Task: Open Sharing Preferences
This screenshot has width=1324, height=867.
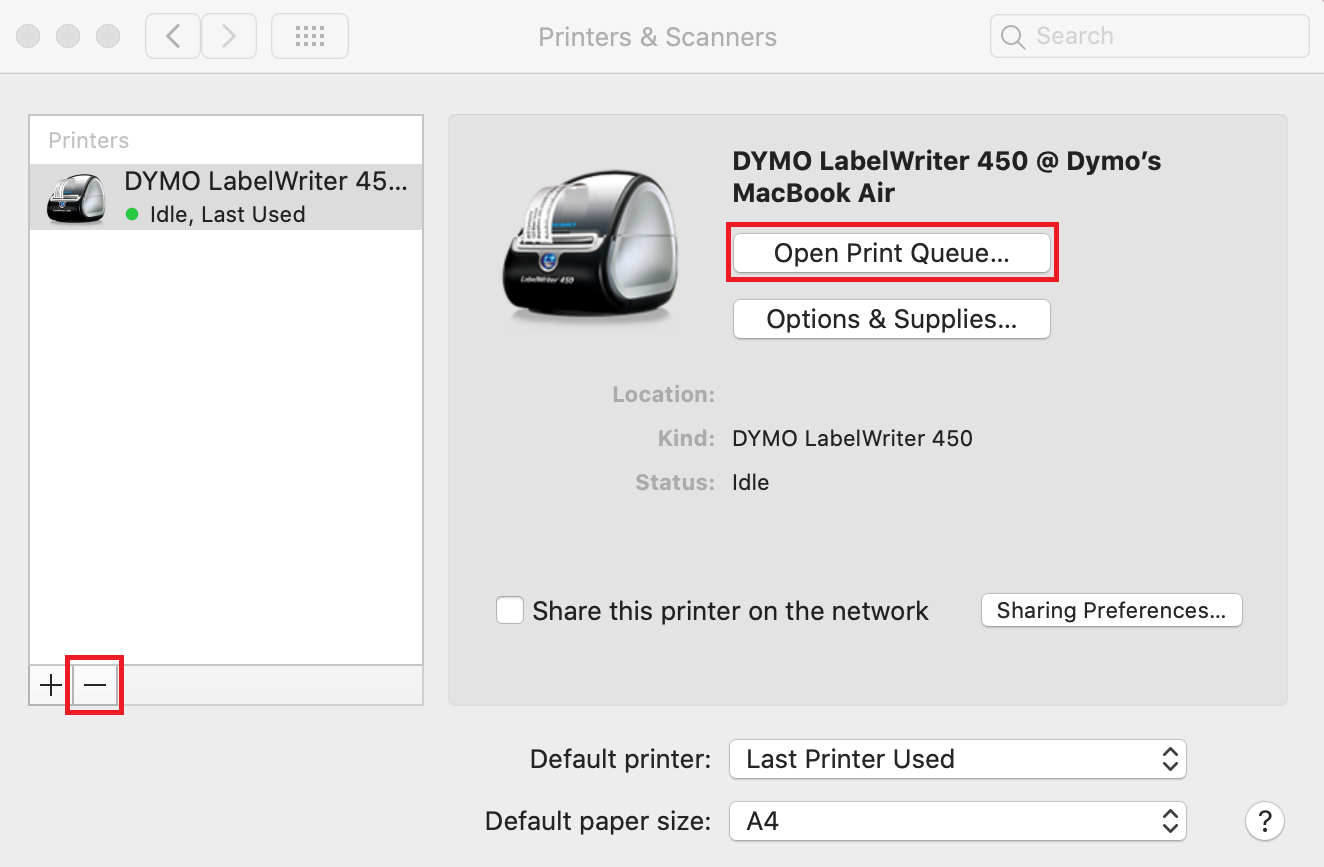Action: (x=1111, y=610)
